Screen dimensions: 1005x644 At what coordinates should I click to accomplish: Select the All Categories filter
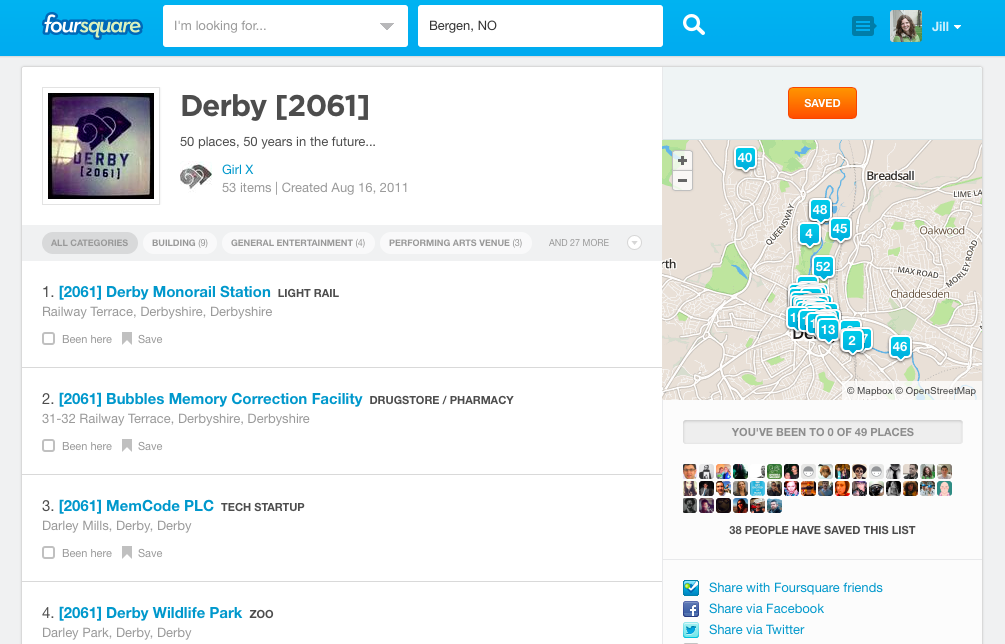point(90,243)
